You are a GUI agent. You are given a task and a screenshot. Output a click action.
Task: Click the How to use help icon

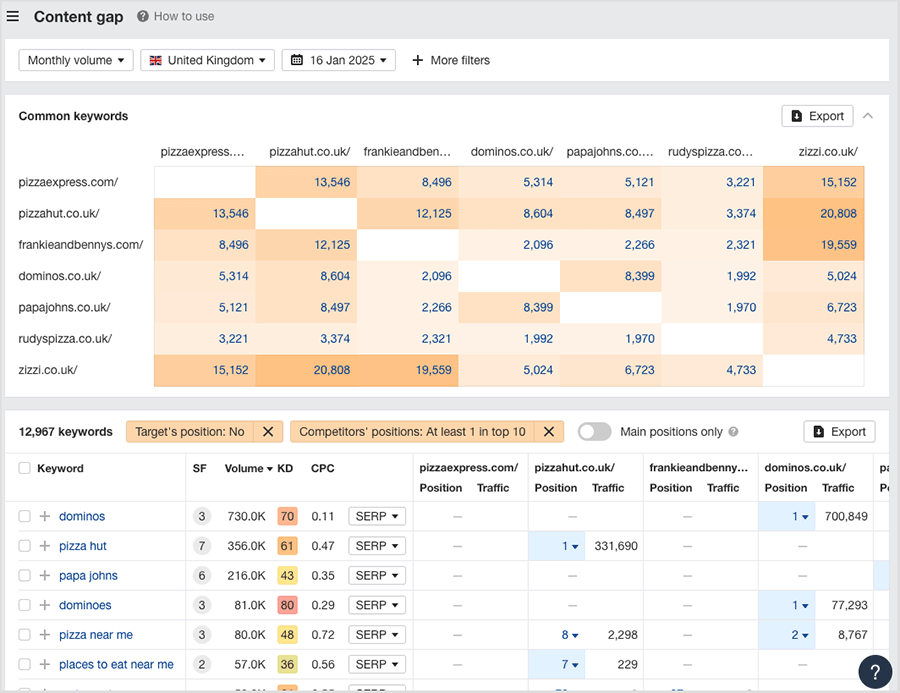pos(143,16)
